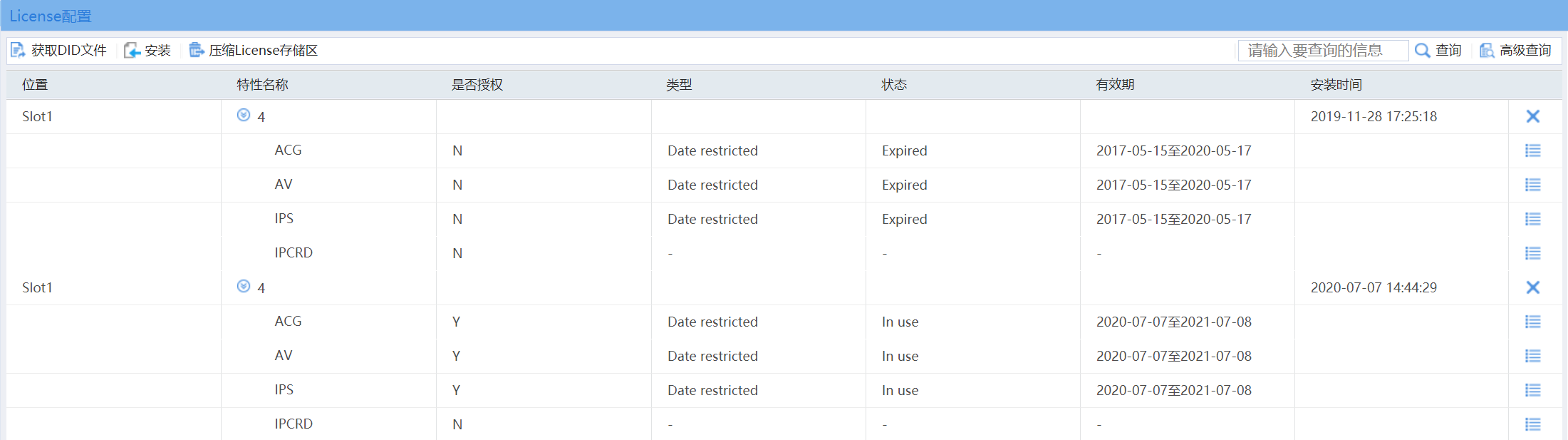Screen dimensions: 1568x440
Task: Open details icon for expired AV license
Action: click(1532, 185)
